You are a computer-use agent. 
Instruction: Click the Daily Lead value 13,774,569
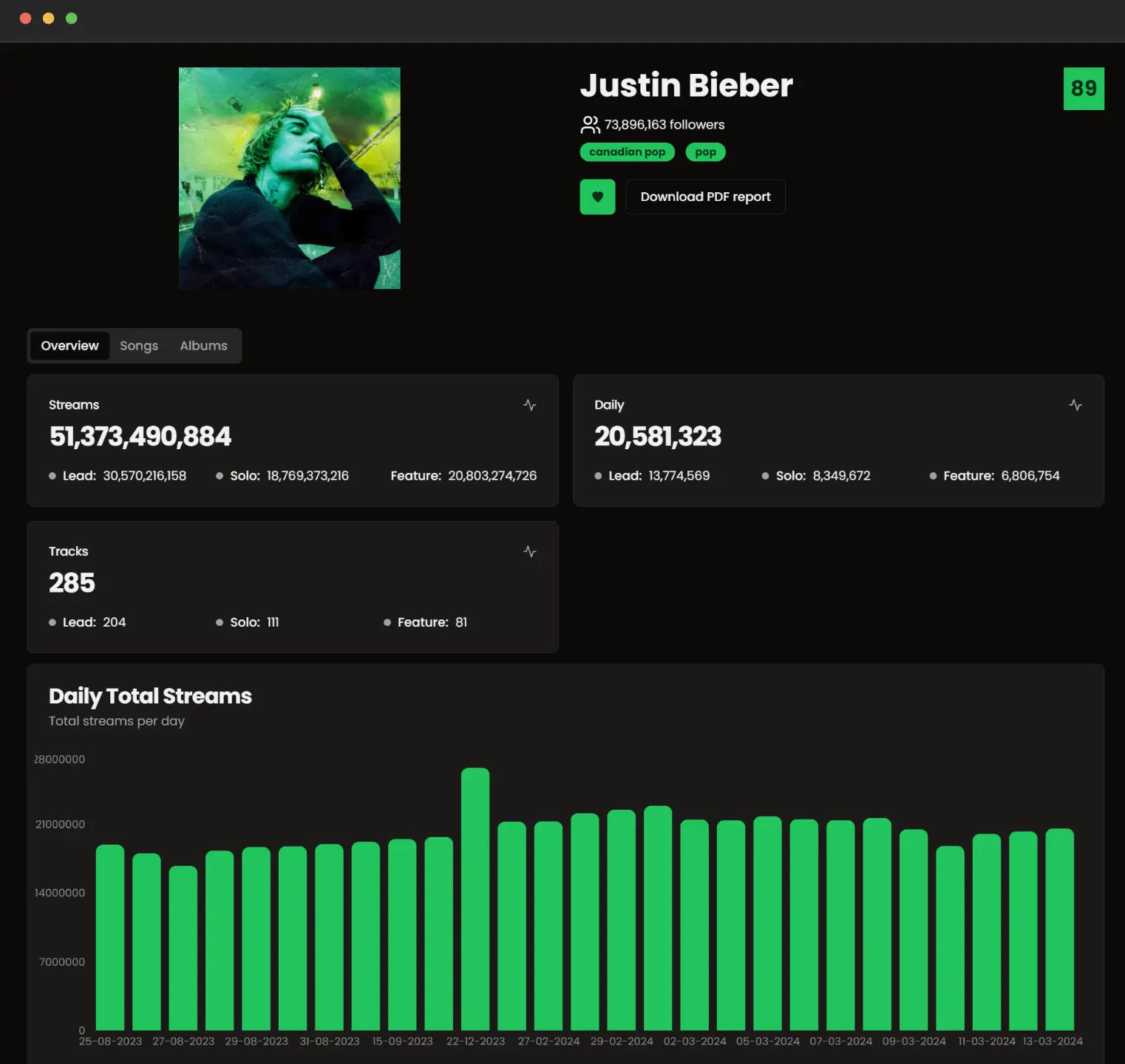coord(679,476)
